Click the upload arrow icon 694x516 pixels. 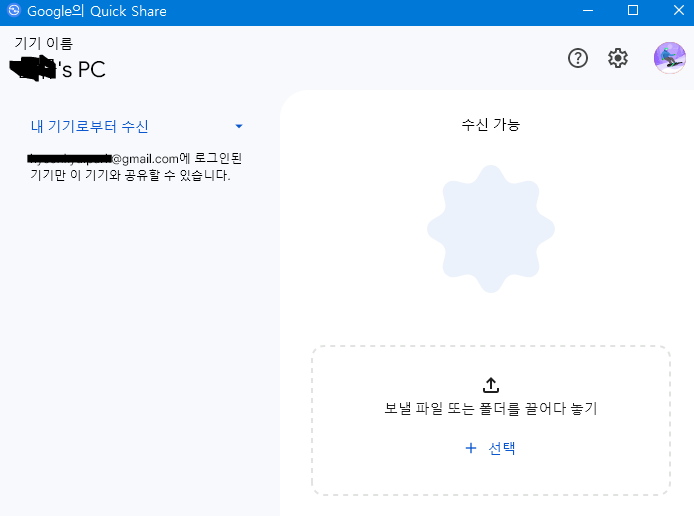[491, 385]
